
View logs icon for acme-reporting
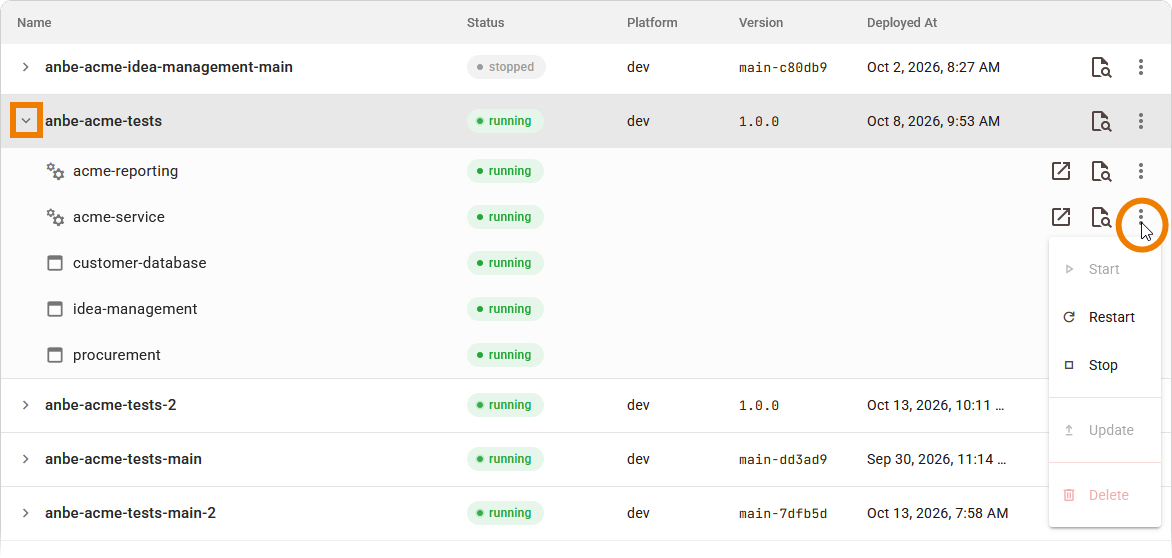[x=1101, y=171]
